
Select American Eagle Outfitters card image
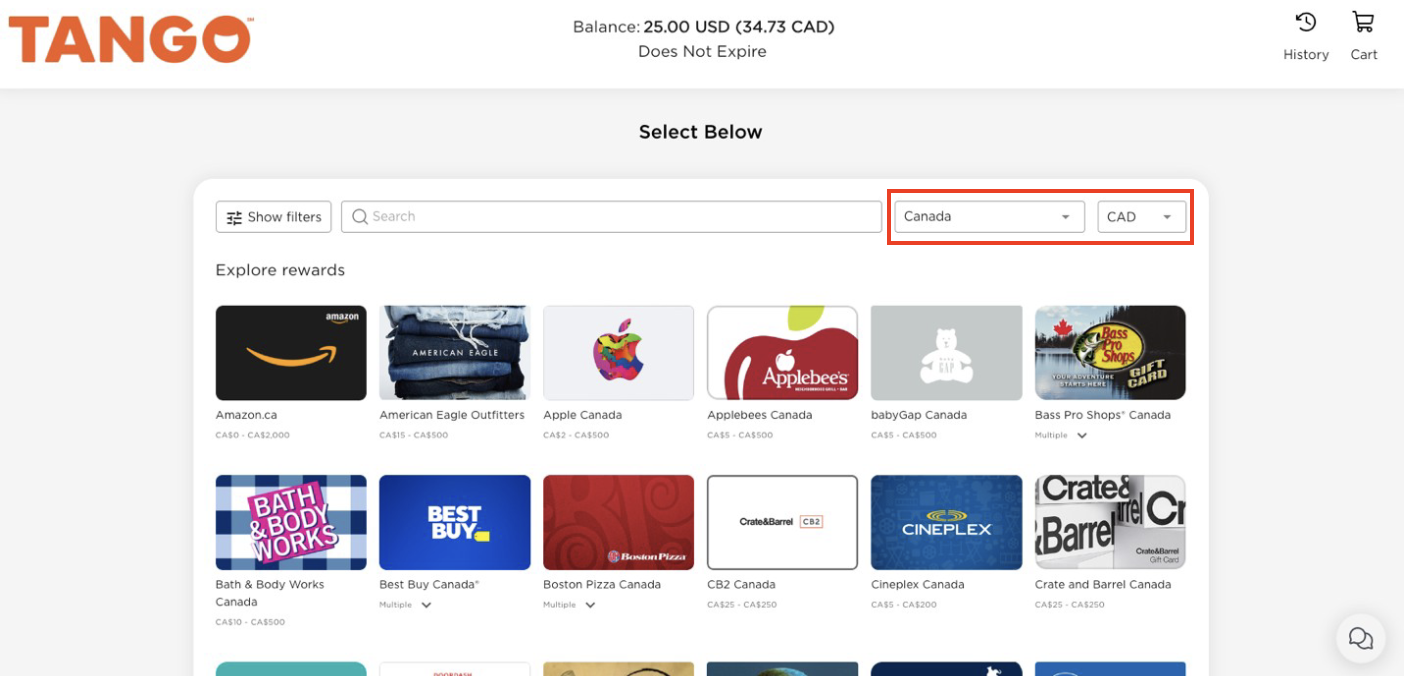click(457, 355)
